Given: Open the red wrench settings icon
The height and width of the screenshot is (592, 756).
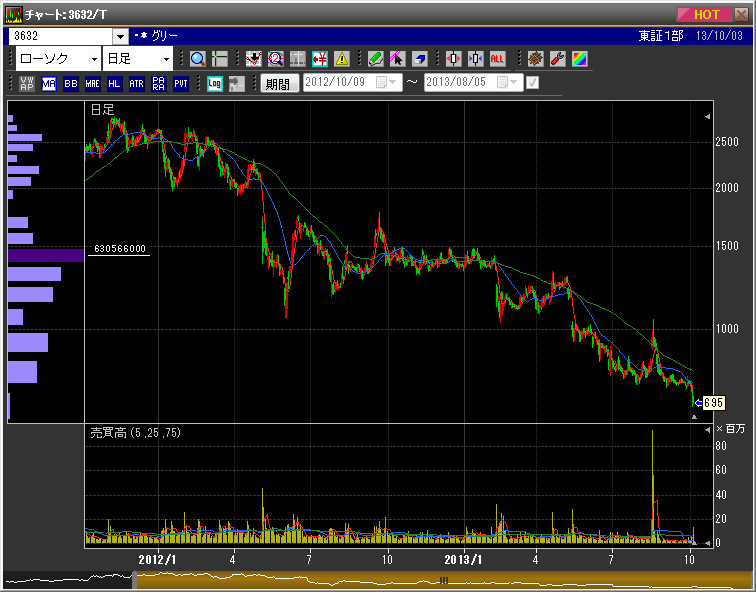Looking at the screenshot, I should coord(558,59).
